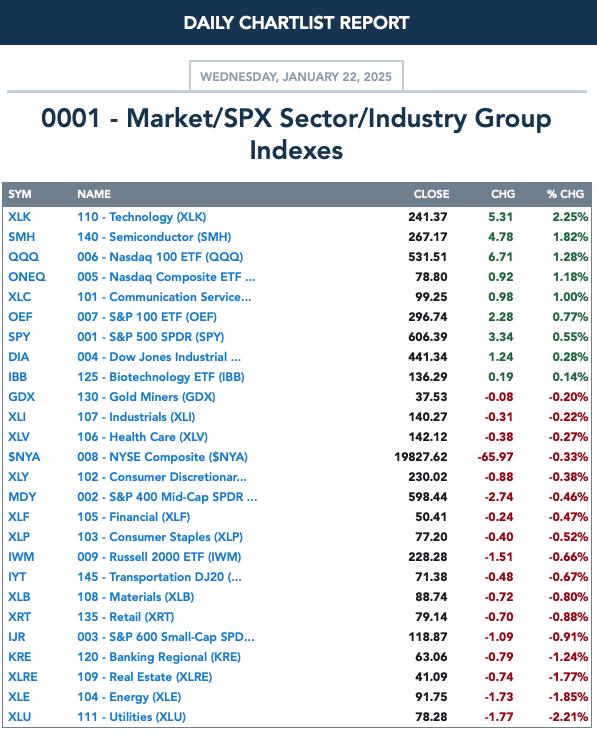The height and width of the screenshot is (734, 597).
Task: Click the XLU symbol link
Action: [x=19, y=717]
